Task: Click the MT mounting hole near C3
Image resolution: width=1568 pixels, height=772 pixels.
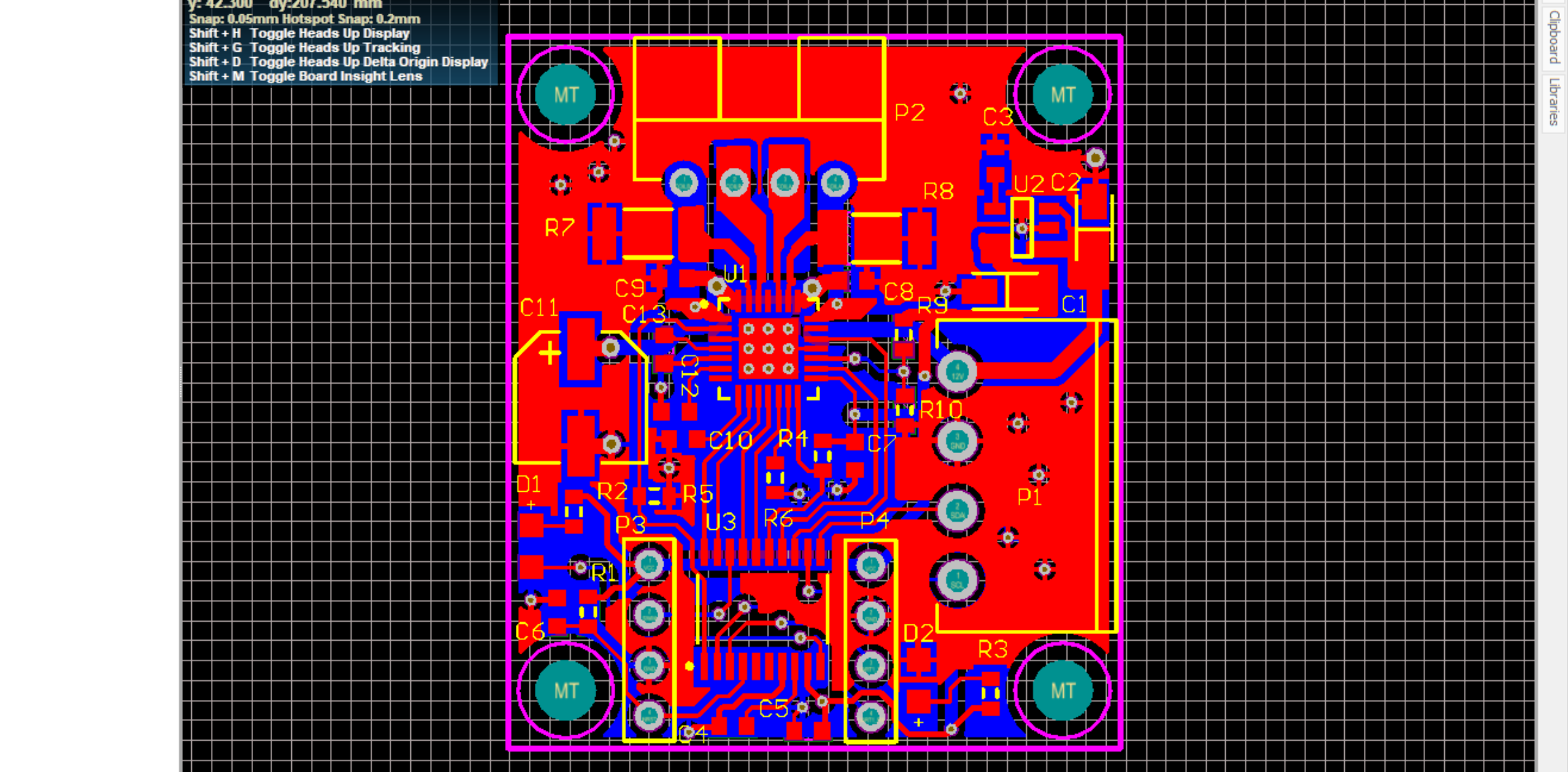Action: coord(1062,95)
